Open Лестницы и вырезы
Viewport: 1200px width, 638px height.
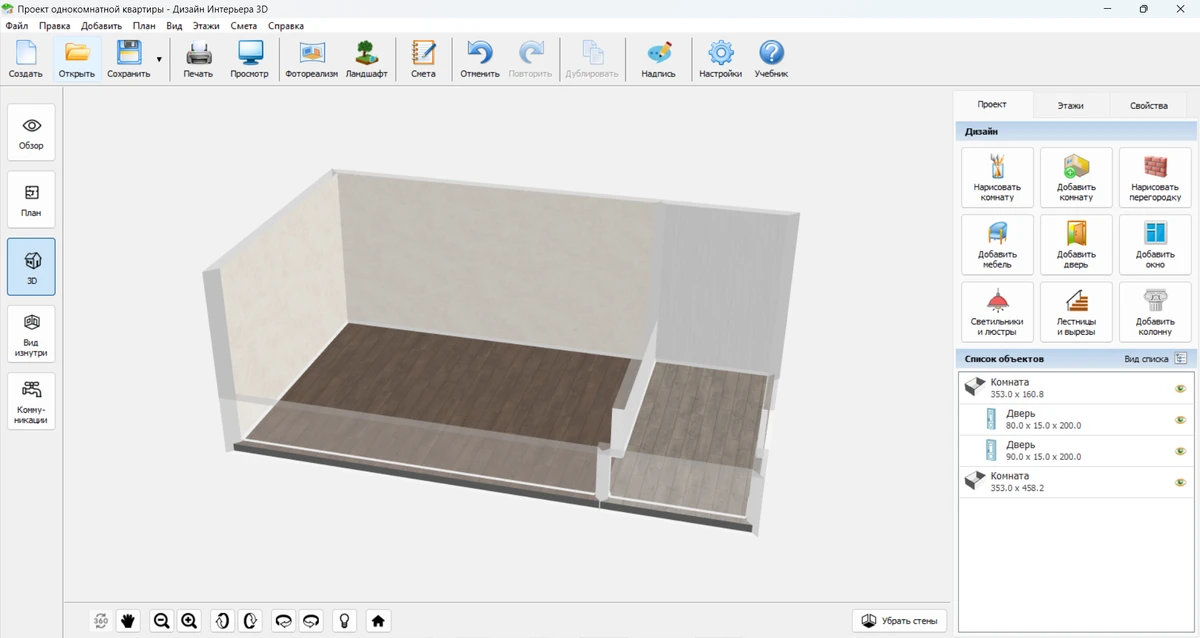1076,311
